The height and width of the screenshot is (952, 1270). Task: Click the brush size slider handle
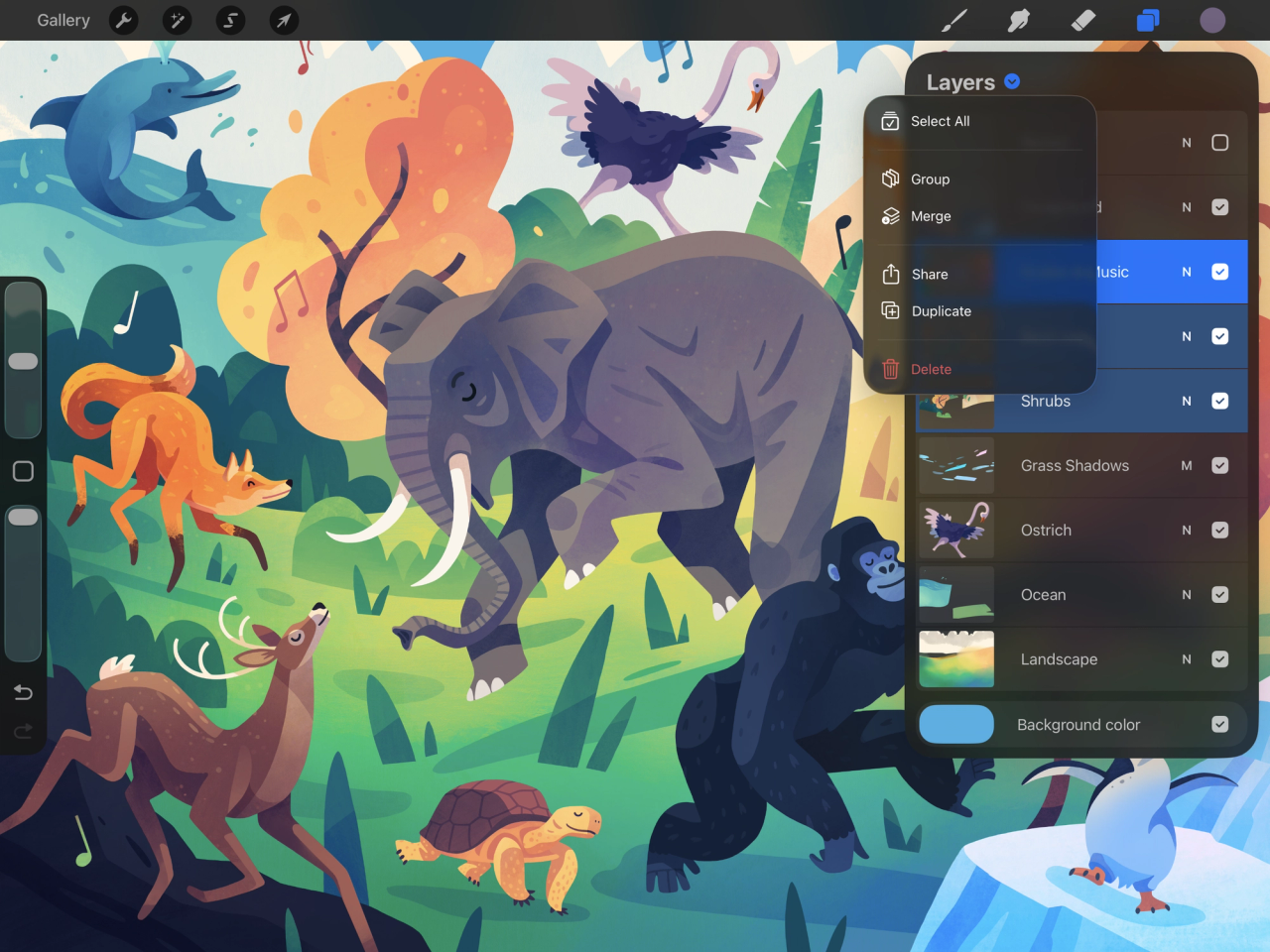click(x=23, y=361)
